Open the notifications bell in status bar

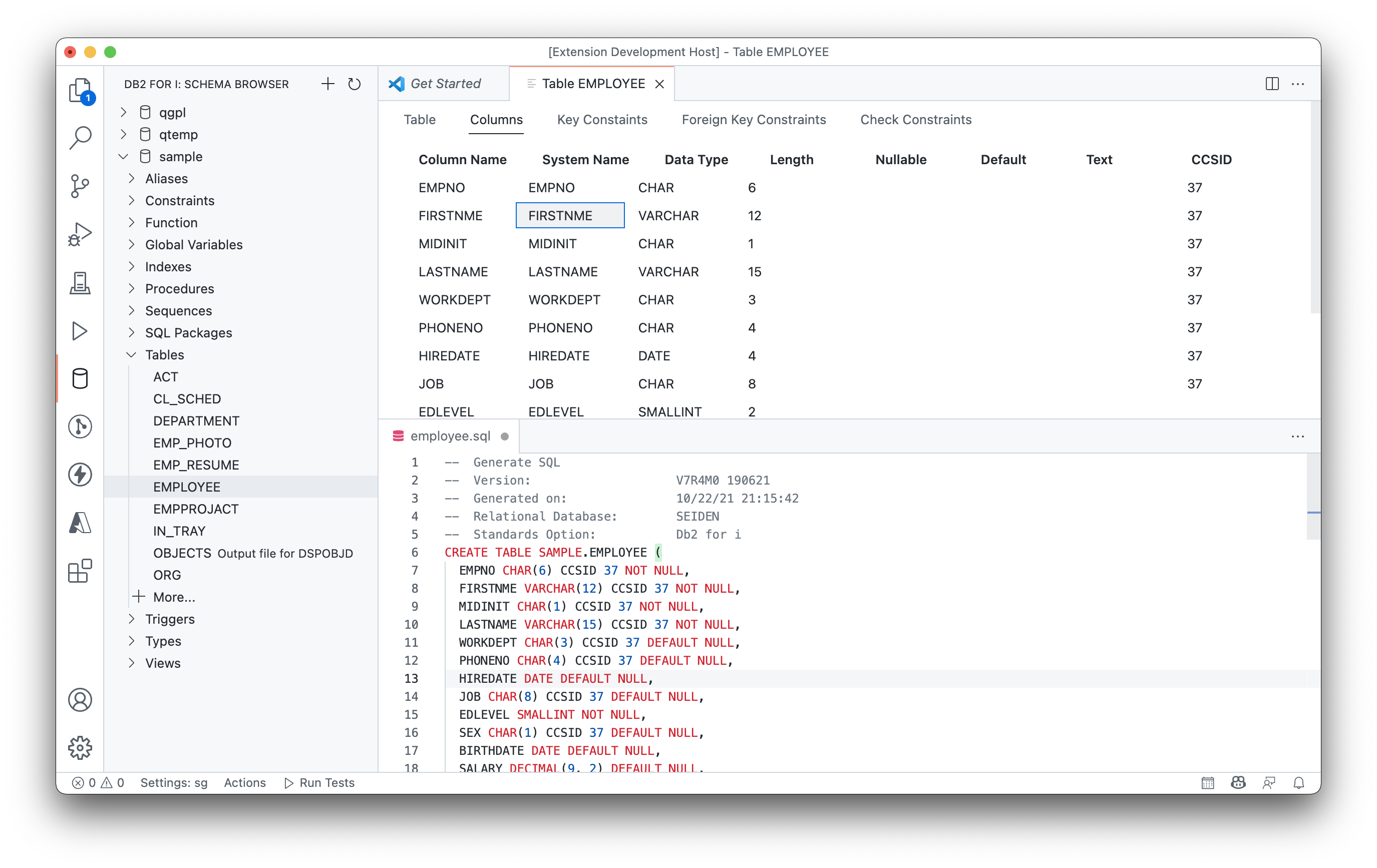(1299, 783)
